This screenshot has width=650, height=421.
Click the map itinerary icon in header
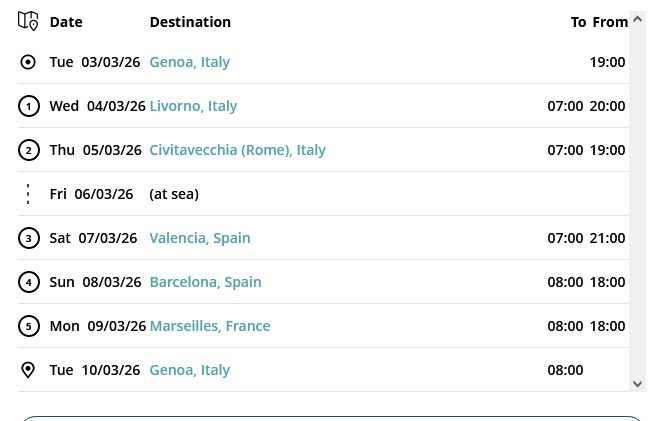tap(28, 21)
